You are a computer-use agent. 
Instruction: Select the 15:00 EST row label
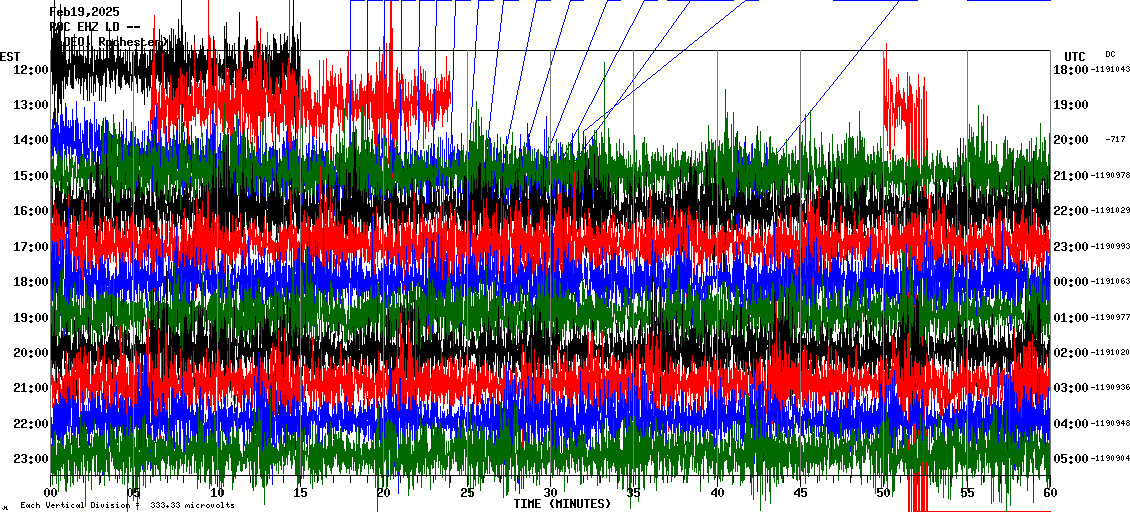31,176
